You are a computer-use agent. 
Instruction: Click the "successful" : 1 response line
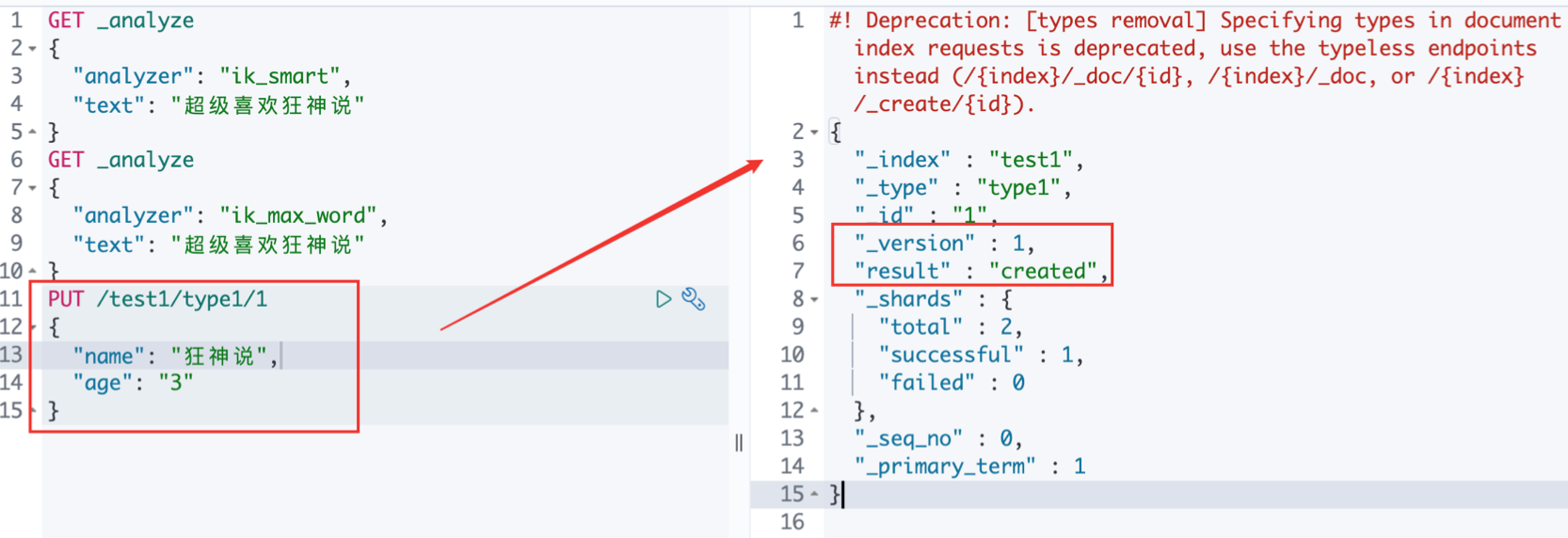(981, 355)
